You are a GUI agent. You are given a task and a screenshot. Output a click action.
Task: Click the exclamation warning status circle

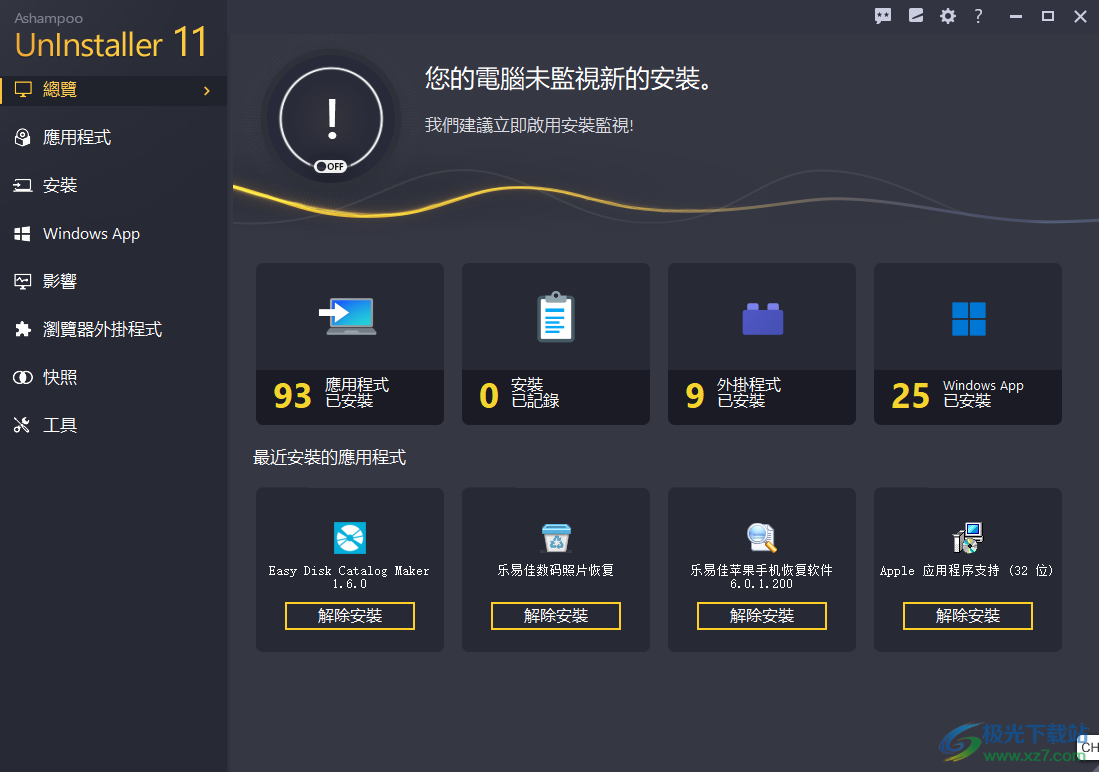pyautogui.click(x=331, y=118)
